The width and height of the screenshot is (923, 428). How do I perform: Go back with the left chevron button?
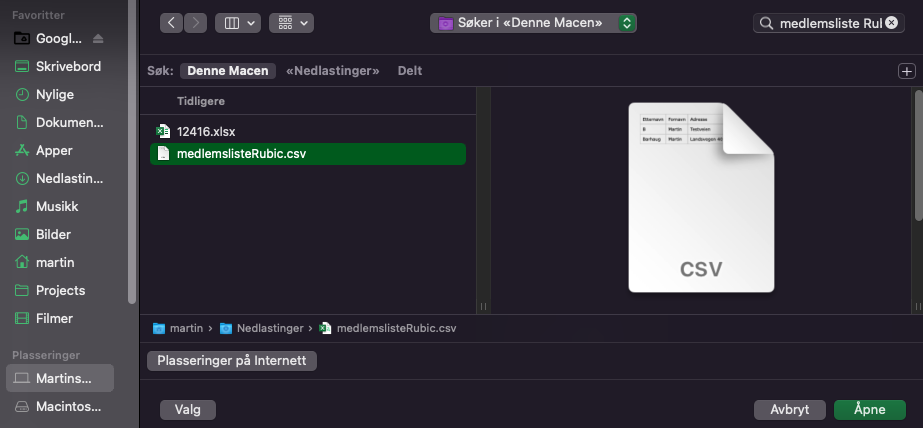click(x=171, y=23)
